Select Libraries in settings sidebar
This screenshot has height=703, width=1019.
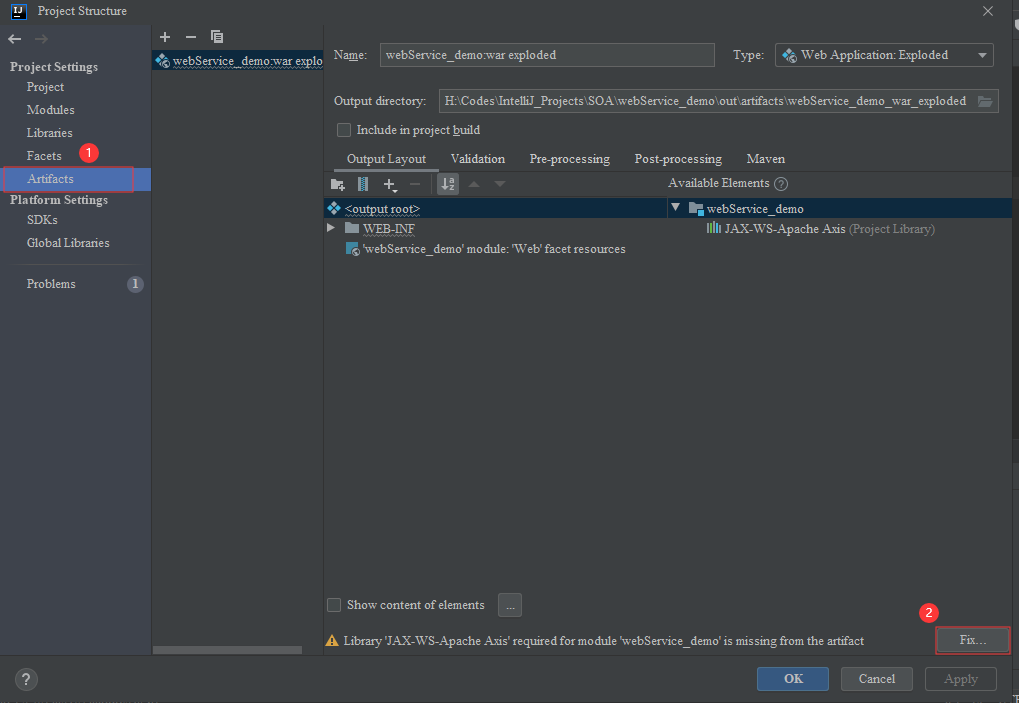point(49,133)
